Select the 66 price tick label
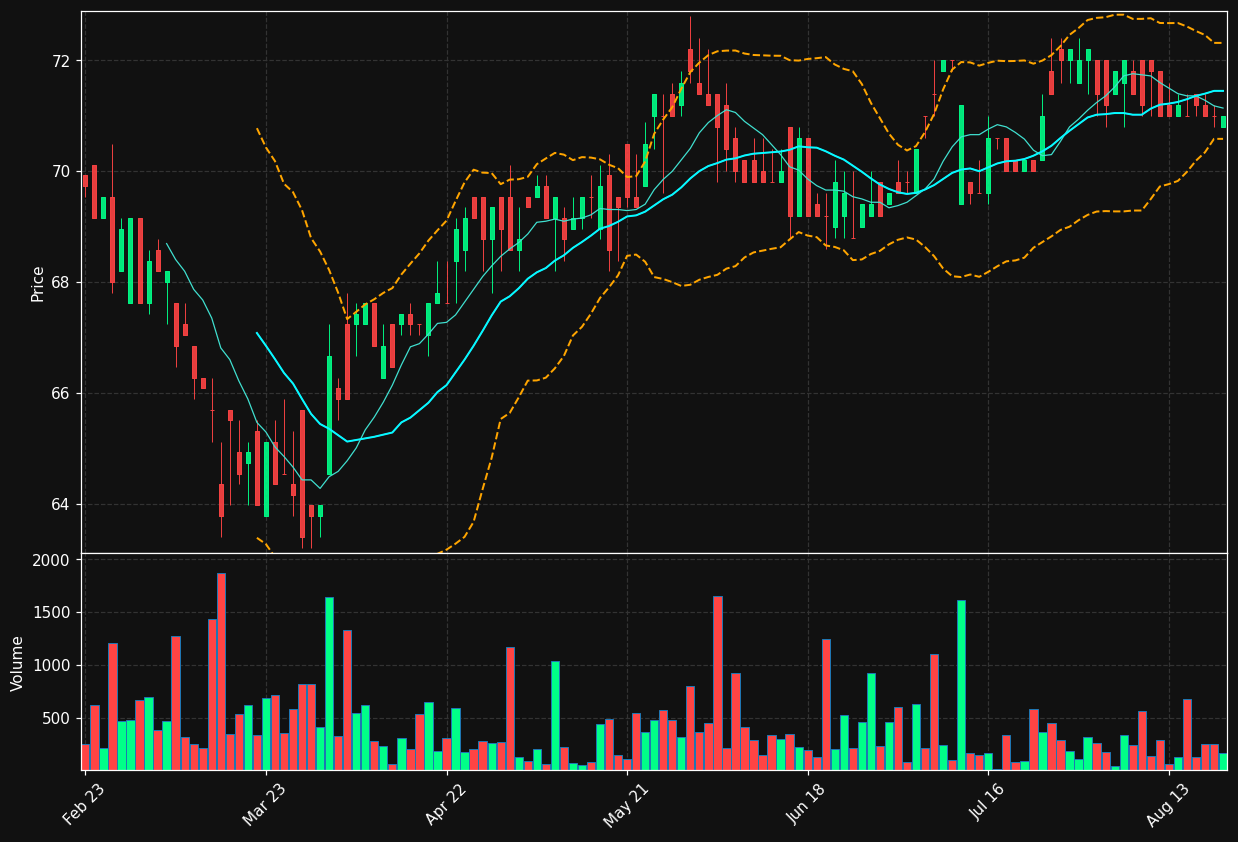The height and width of the screenshot is (842, 1238). click(x=61, y=394)
